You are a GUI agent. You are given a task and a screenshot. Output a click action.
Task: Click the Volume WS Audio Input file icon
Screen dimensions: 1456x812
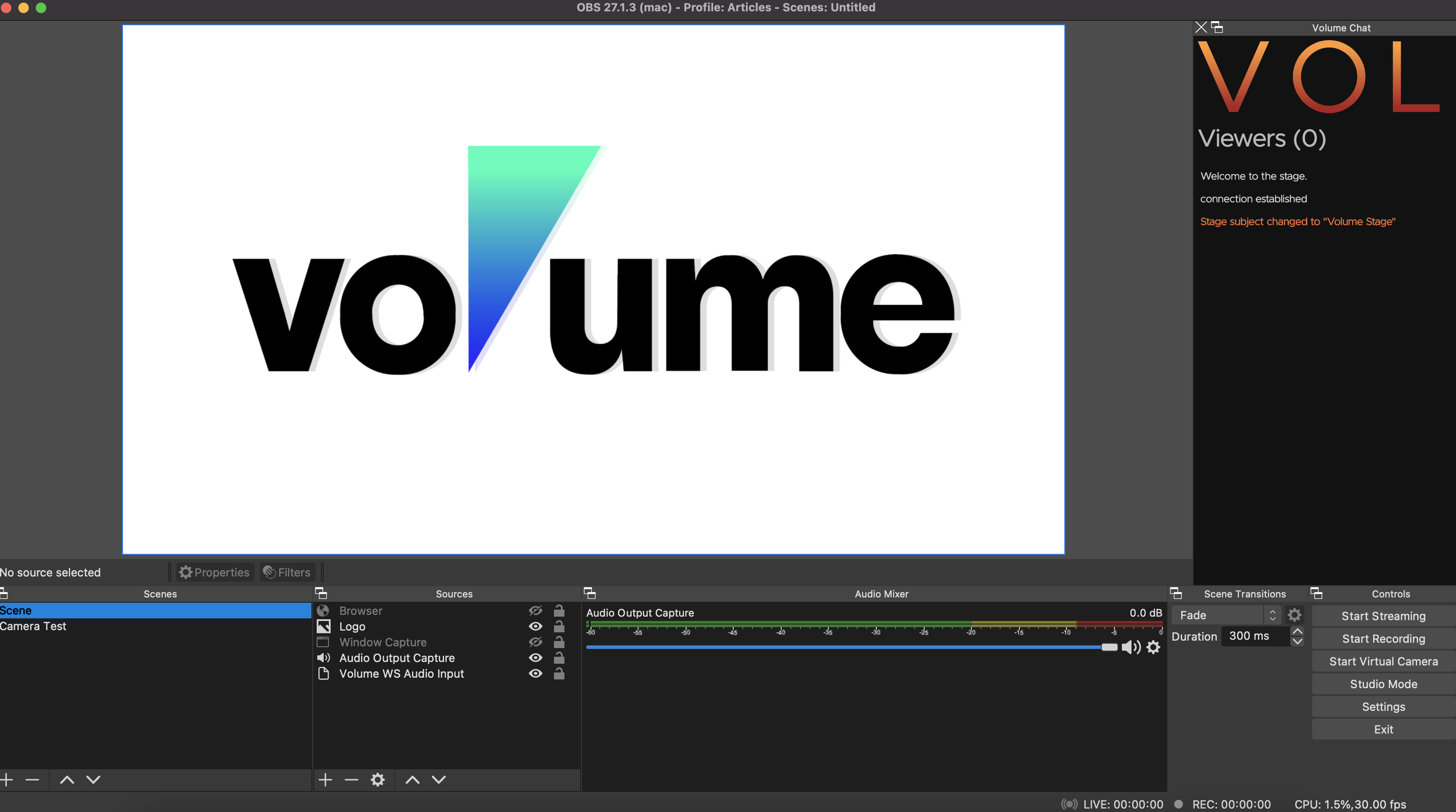323,674
